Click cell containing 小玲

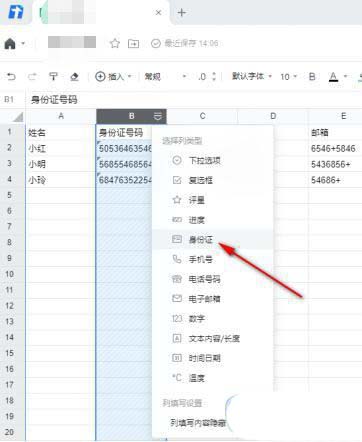click(61, 180)
